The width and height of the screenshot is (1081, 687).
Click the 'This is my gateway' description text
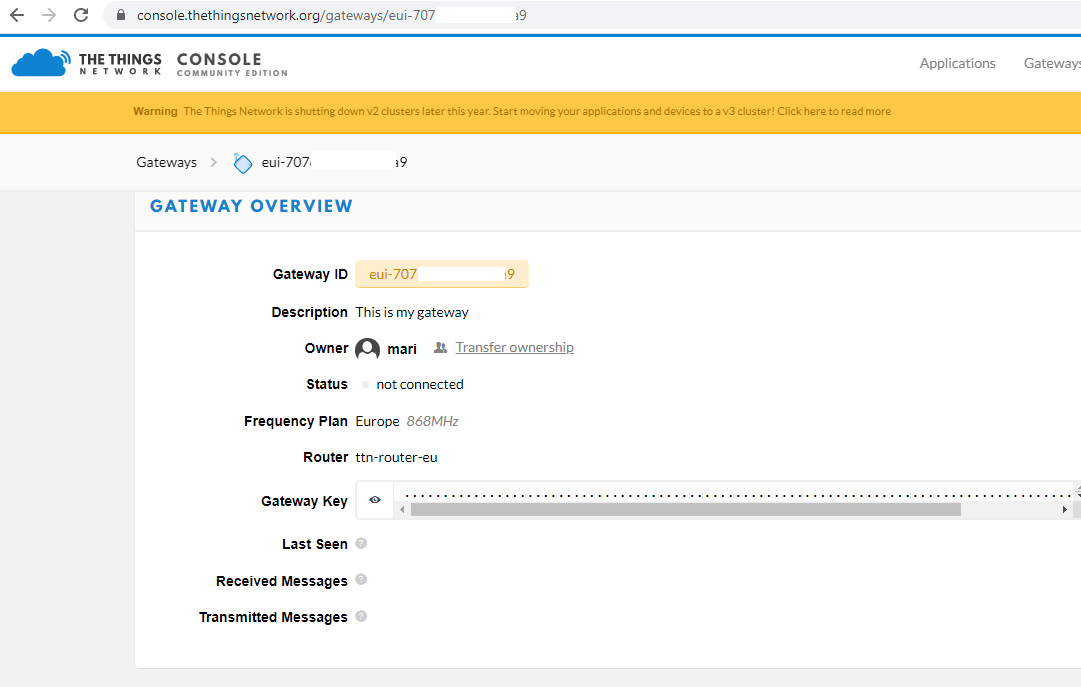click(412, 312)
